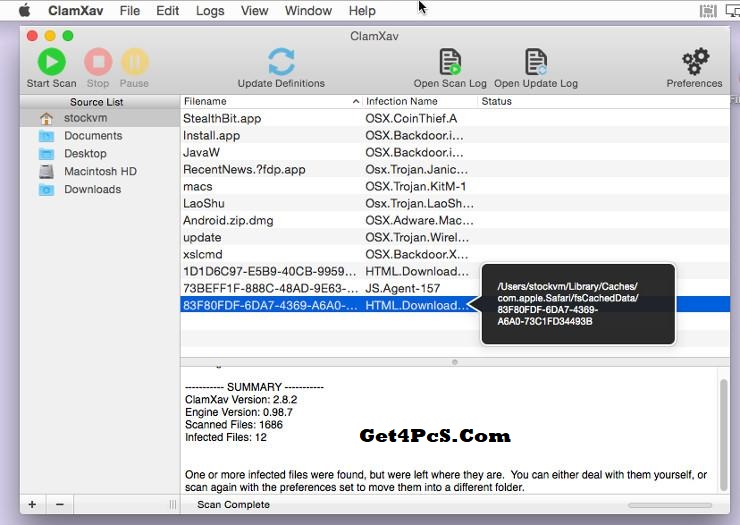Viewport: 740px width, 525px height.
Task: Open Scan Log toolbar icon
Action: 450,62
